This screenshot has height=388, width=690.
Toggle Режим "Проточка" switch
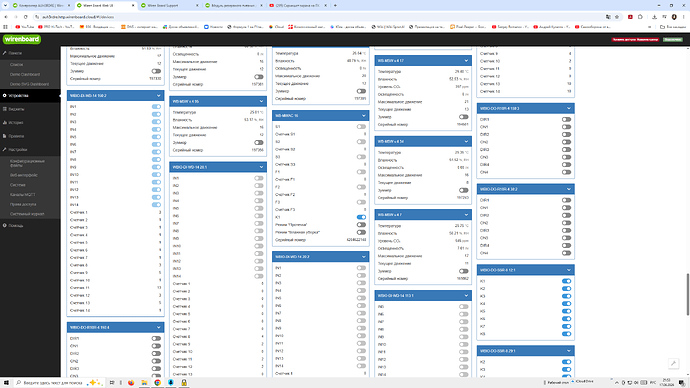[x=361, y=224]
